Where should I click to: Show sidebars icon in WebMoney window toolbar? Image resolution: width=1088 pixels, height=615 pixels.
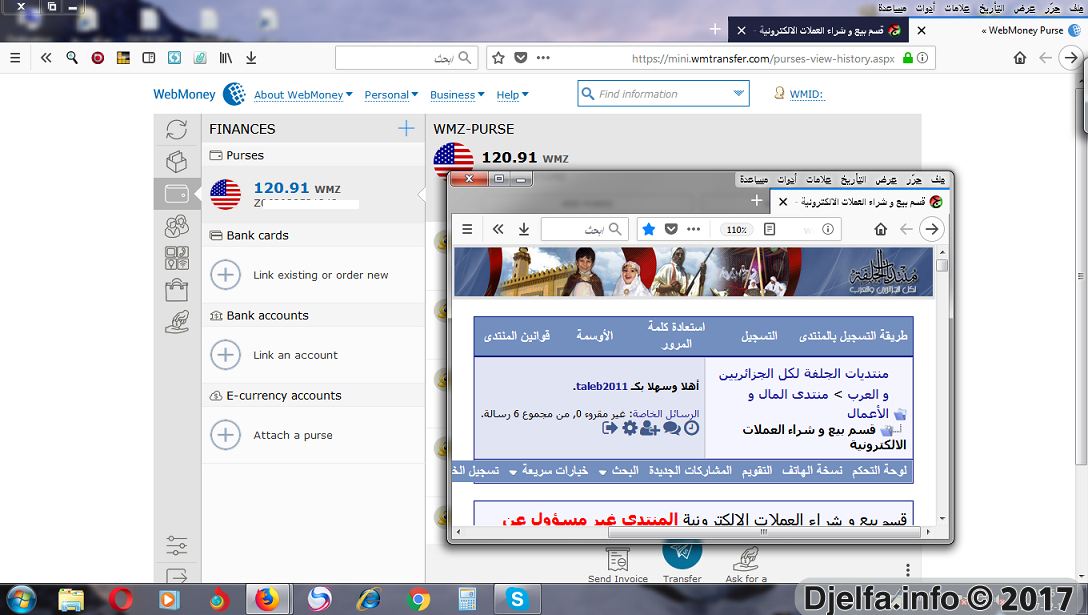tap(148, 58)
